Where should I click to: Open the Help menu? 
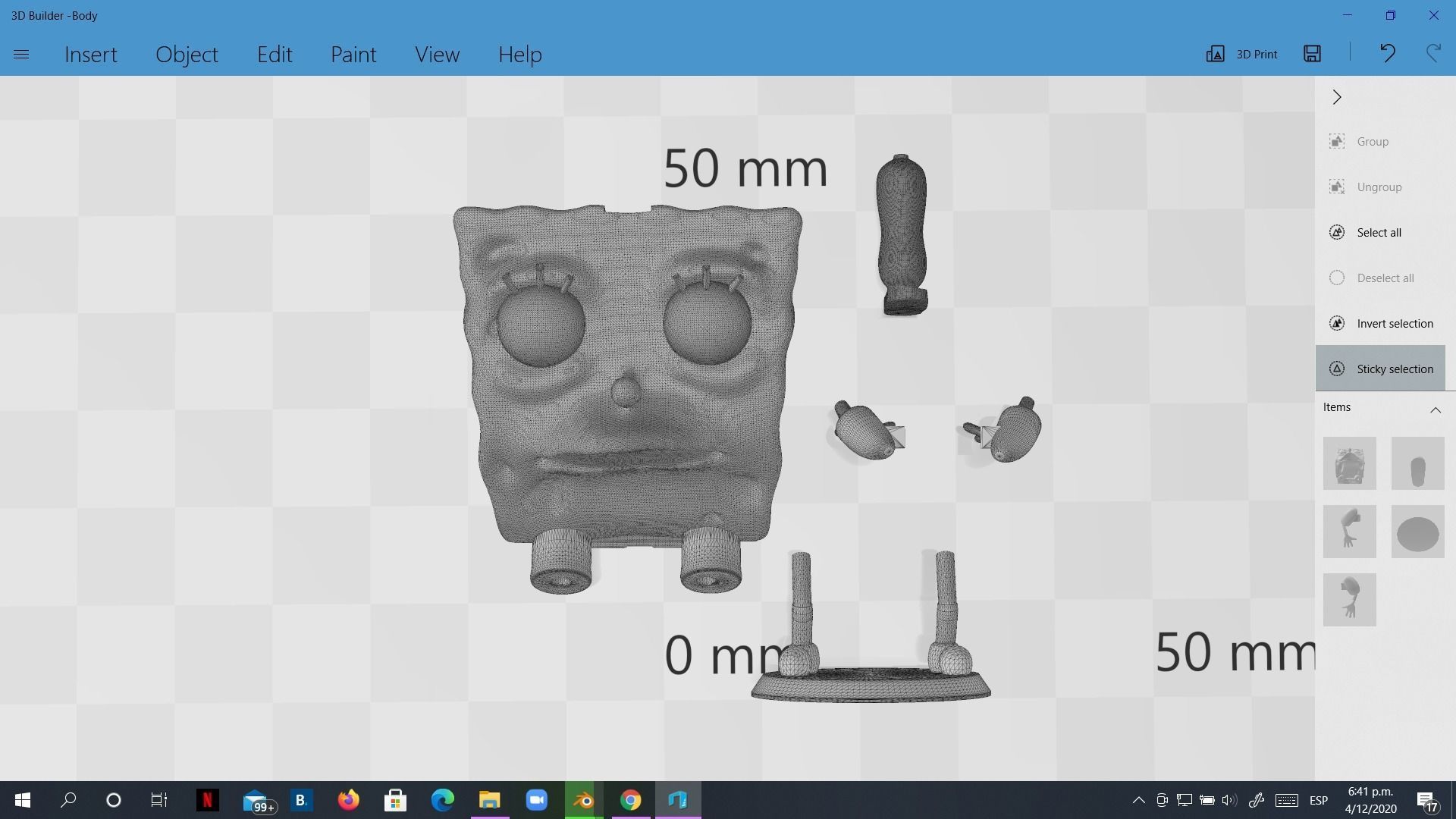click(520, 55)
